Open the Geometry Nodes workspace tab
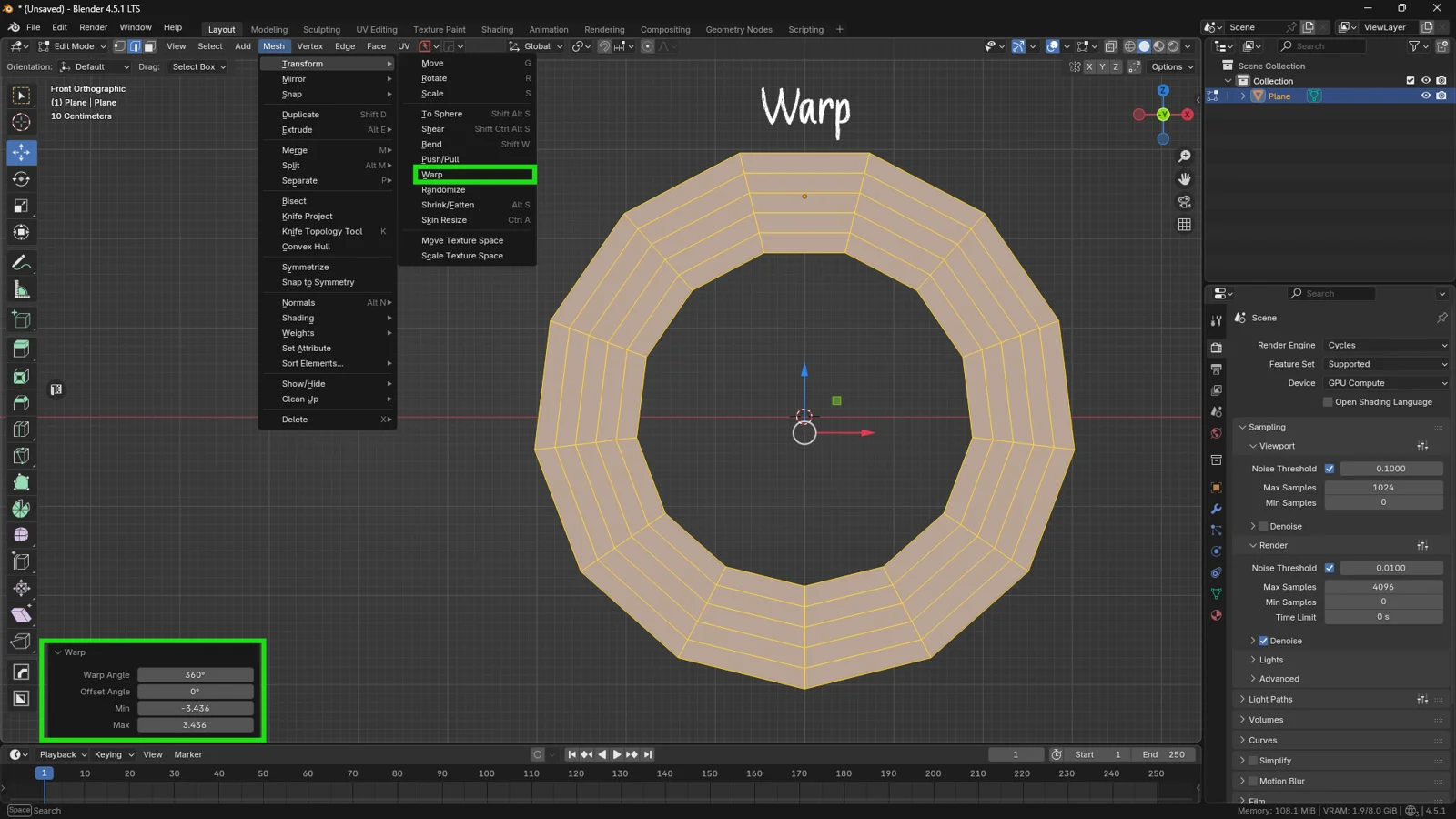 (739, 29)
